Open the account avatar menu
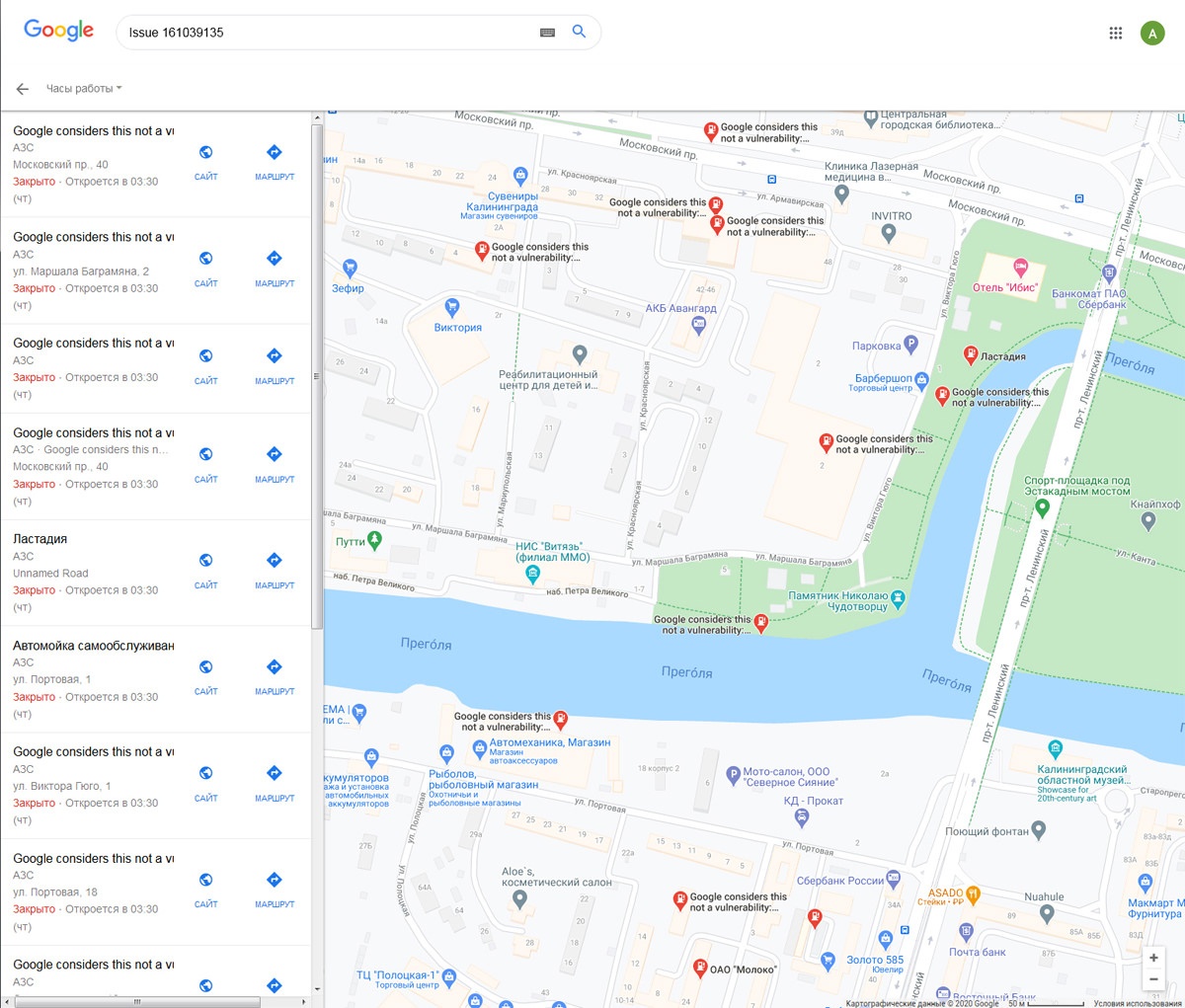This screenshot has height=1008, width=1185. click(1152, 33)
